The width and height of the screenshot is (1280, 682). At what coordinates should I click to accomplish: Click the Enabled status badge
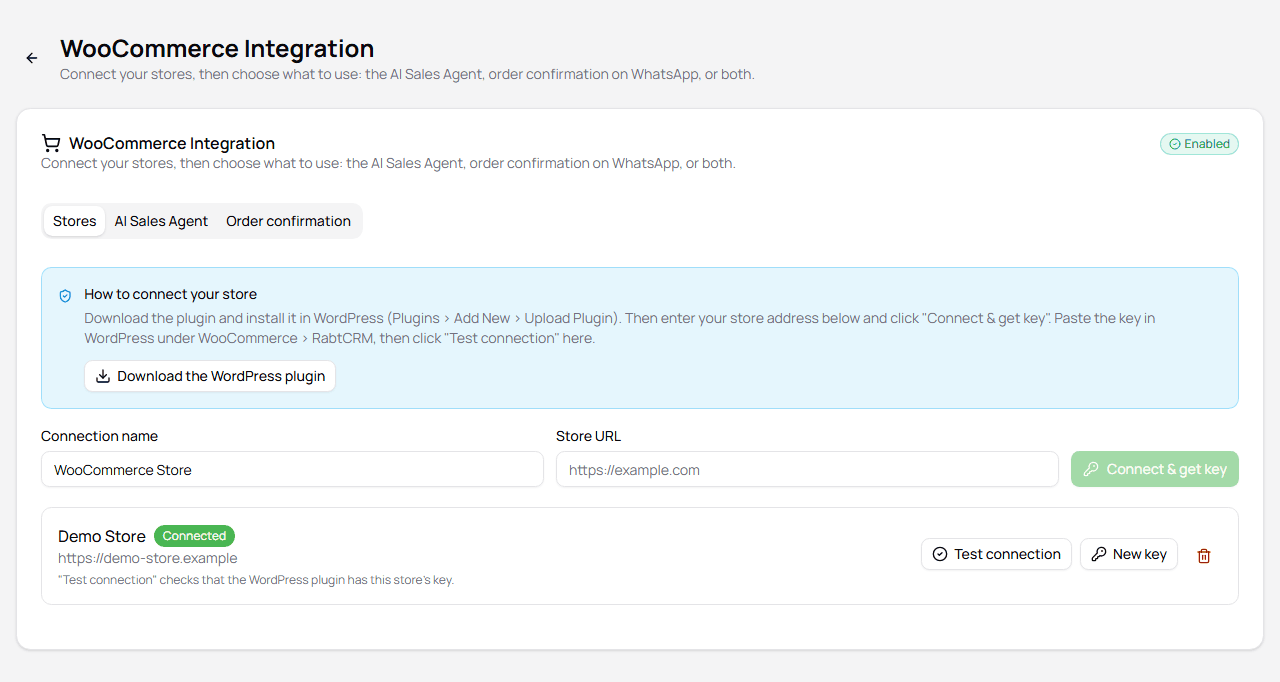[1199, 144]
